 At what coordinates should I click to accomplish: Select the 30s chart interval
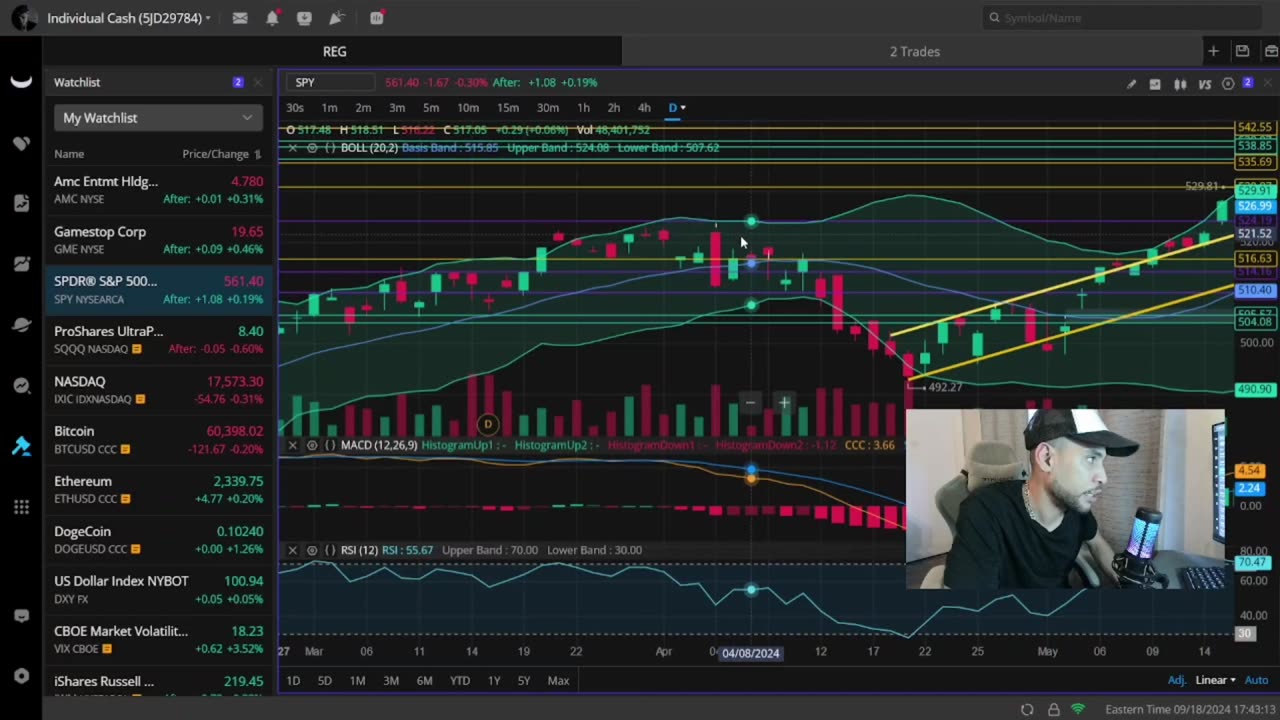tap(295, 107)
